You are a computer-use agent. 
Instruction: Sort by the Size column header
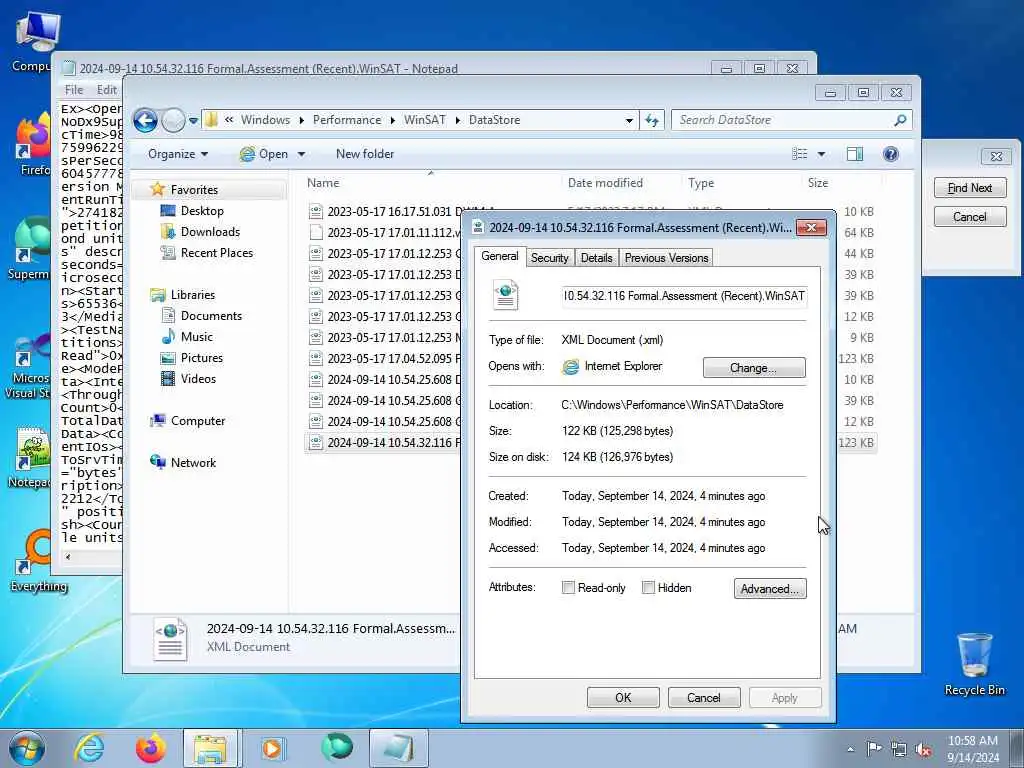[x=840, y=183]
